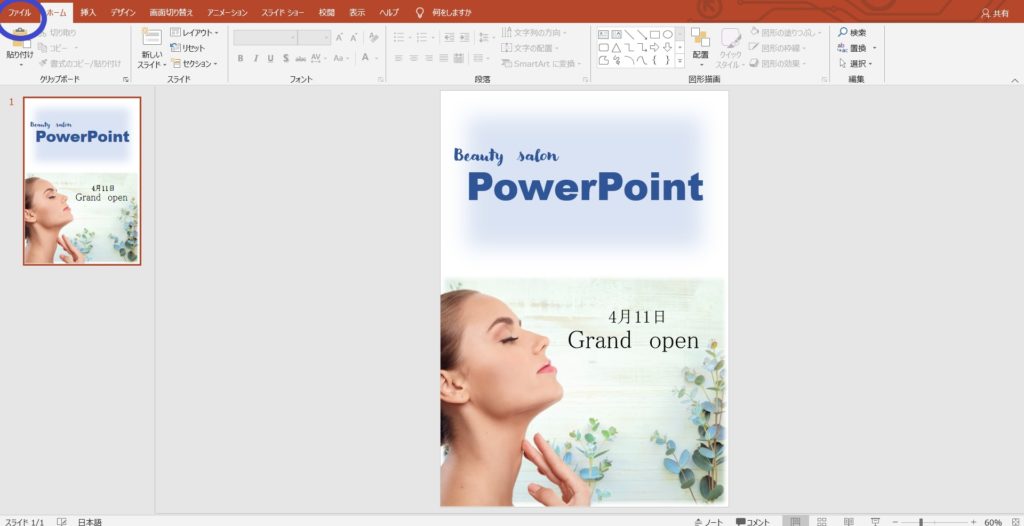This screenshot has width=1024, height=526.
Task: Click Convert to SmartArt (SmartArt に変換)
Action: [x=541, y=63]
